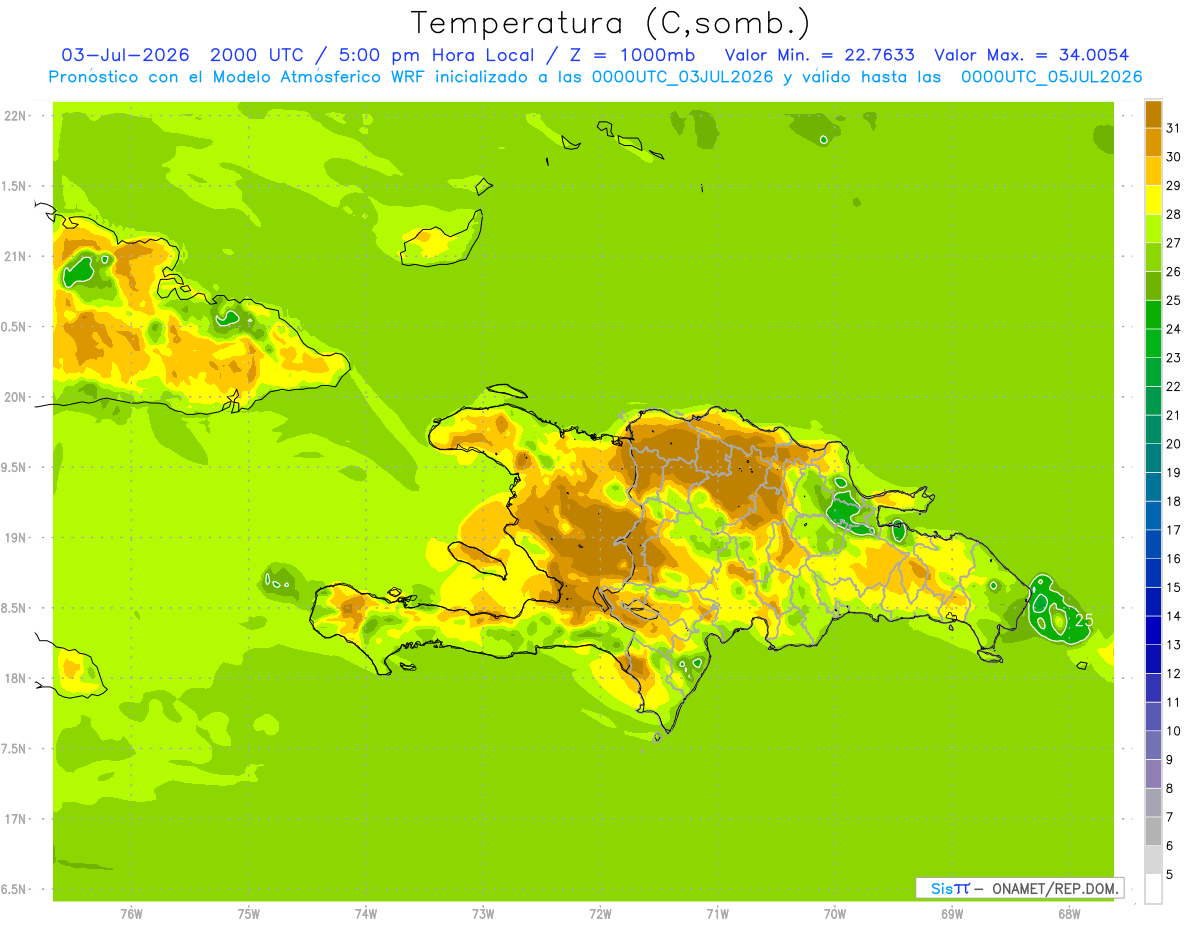Click the '25' contour label on the map
This screenshot has height=927, width=1200.
pos(1082,621)
